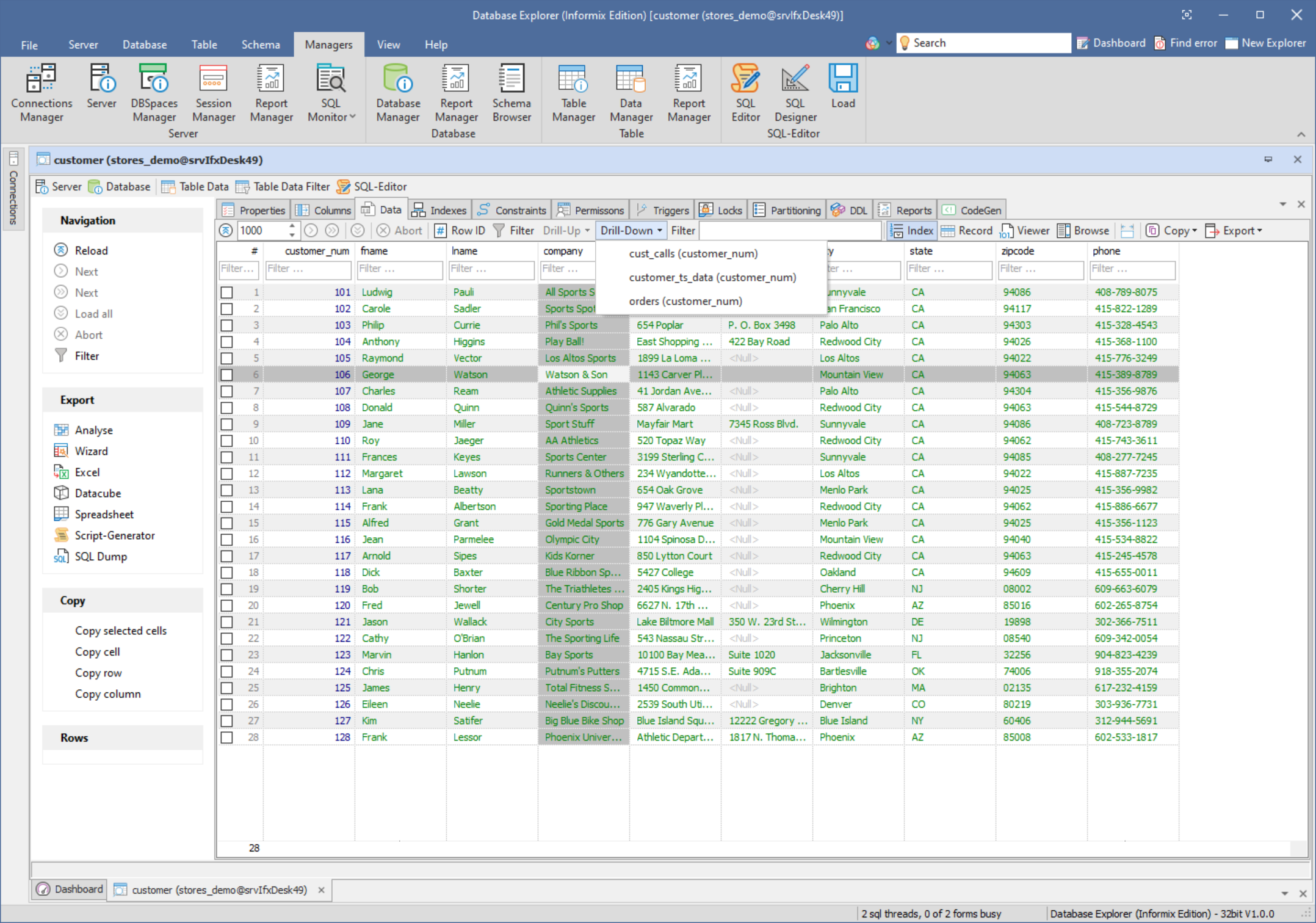Screen dimensions: 1316x923
Task: Select the checkbox for Philip Currie row
Action: 227,325
